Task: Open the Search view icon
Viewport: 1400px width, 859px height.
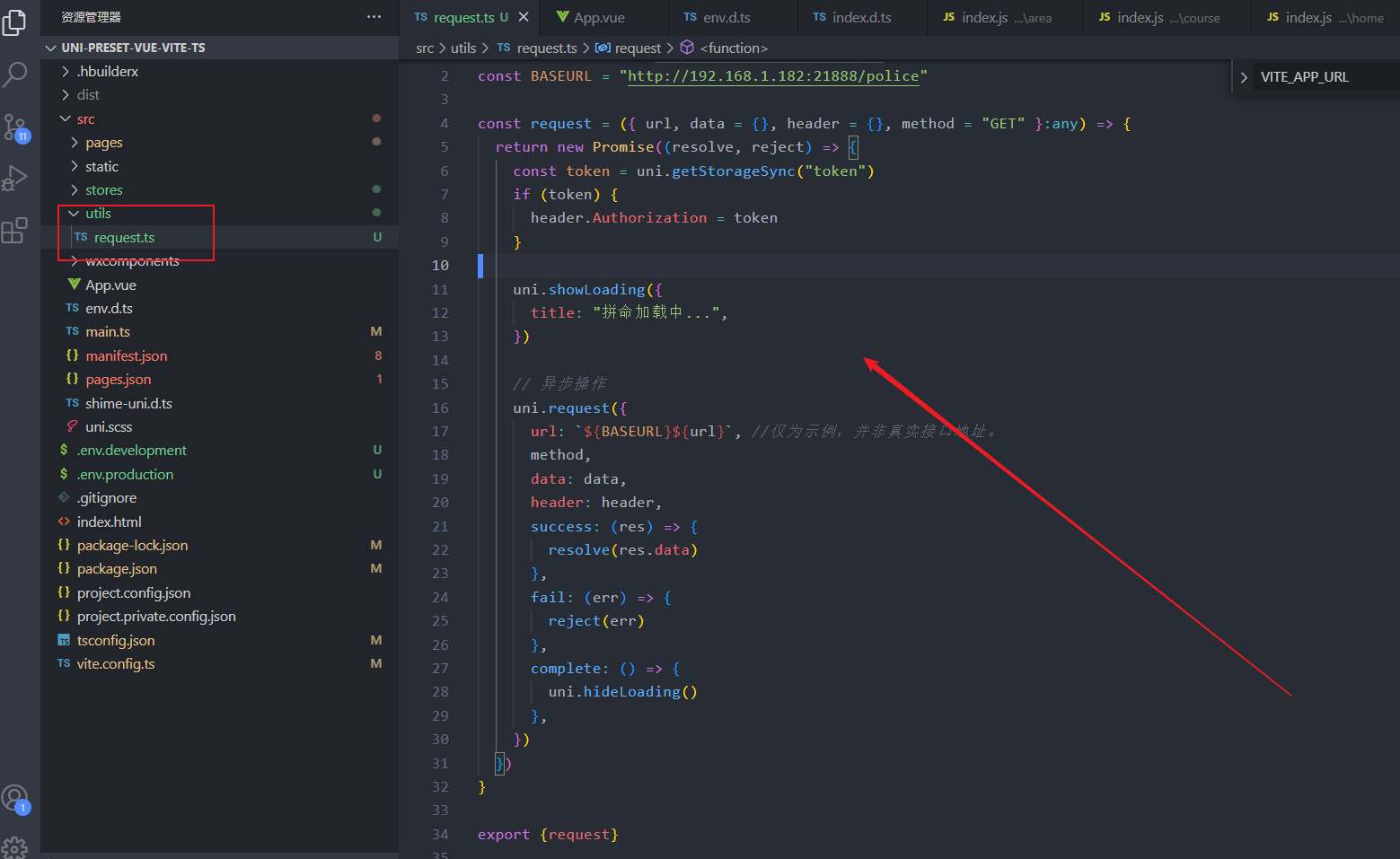Action: 14,75
